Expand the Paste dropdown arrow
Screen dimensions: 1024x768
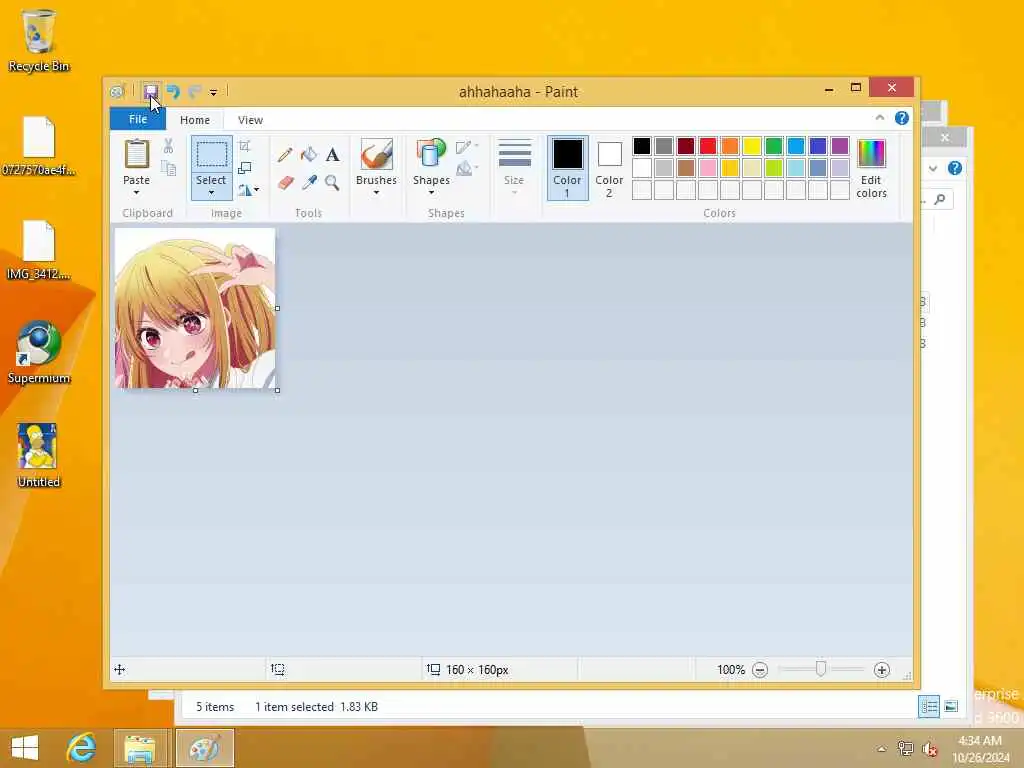point(136,193)
